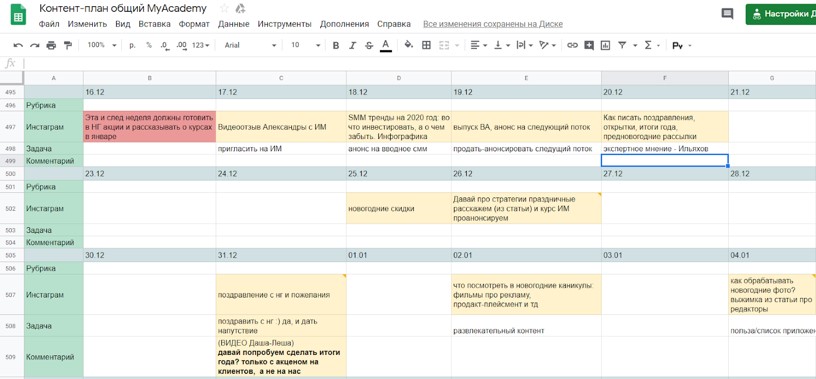
Task: Open vertical align options
Action: coord(502,45)
